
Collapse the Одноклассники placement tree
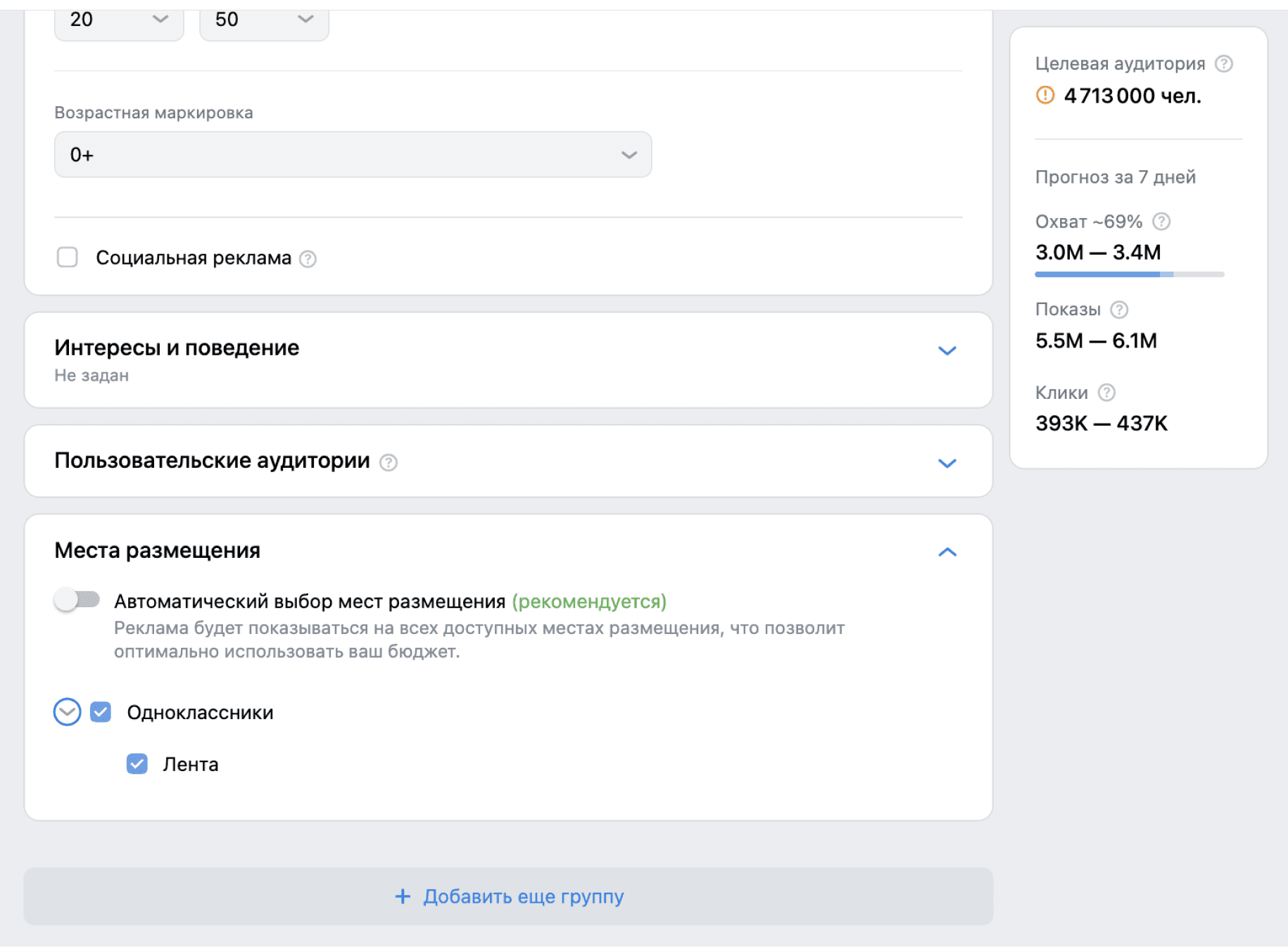tap(68, 712)
